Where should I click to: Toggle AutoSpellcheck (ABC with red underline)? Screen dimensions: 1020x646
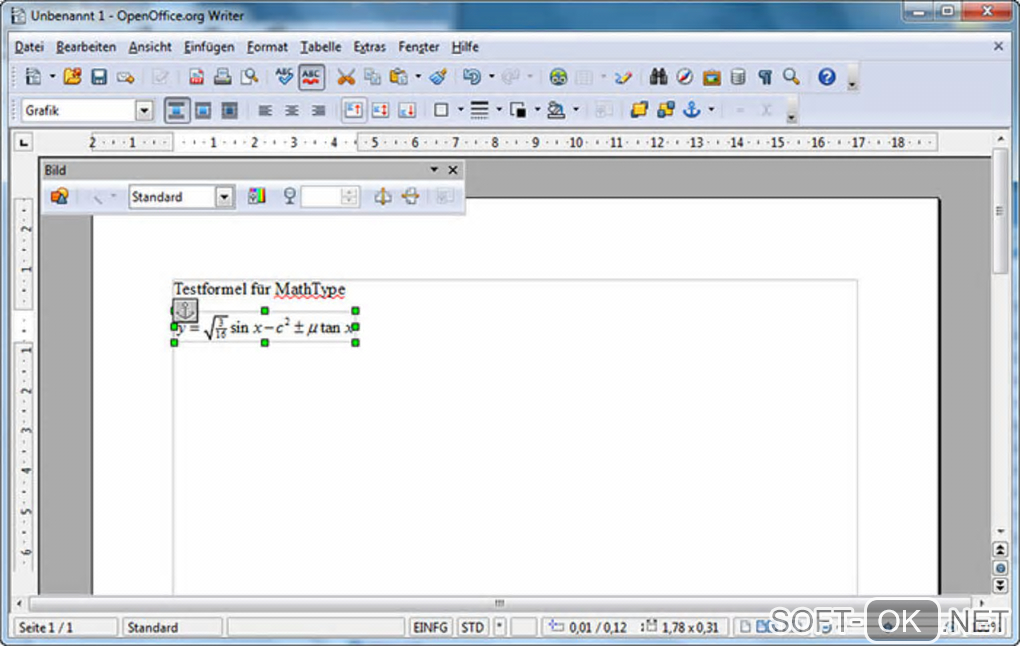click(x=312, y=77)
